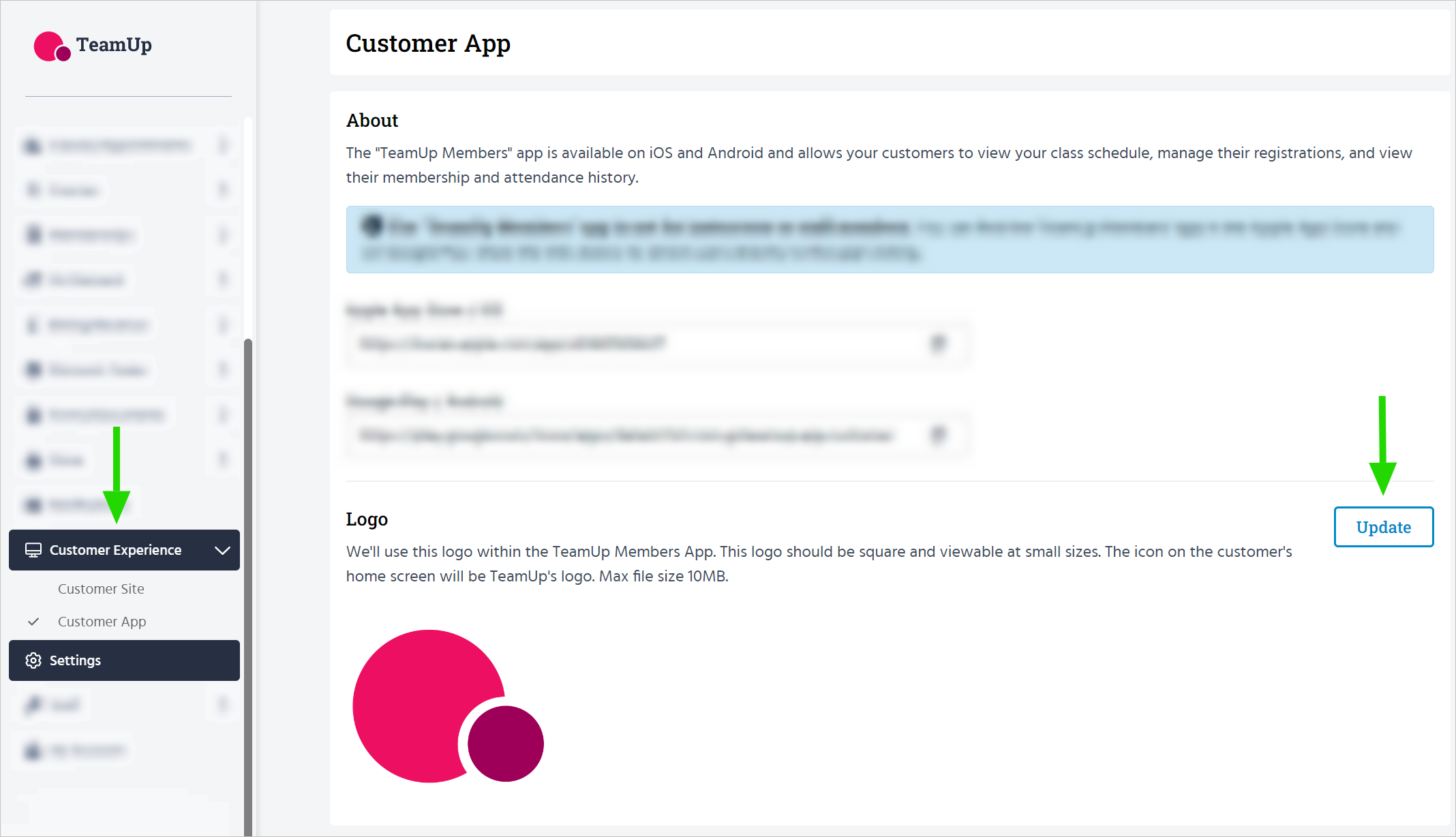The width and height of the screenshot is (1456, 837).
Task: Expand the Classes section arrow
Action: tap(222, 189)
